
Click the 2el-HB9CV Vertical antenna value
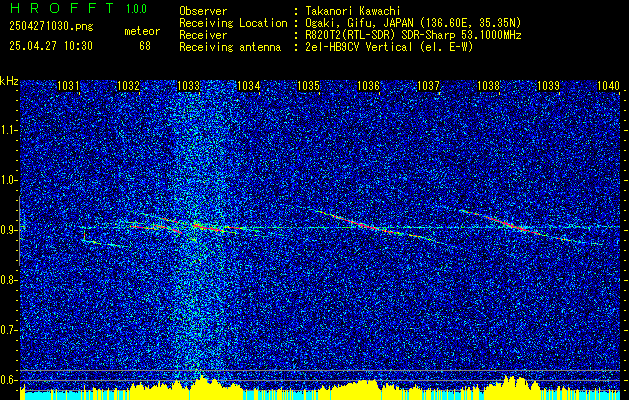389,47
